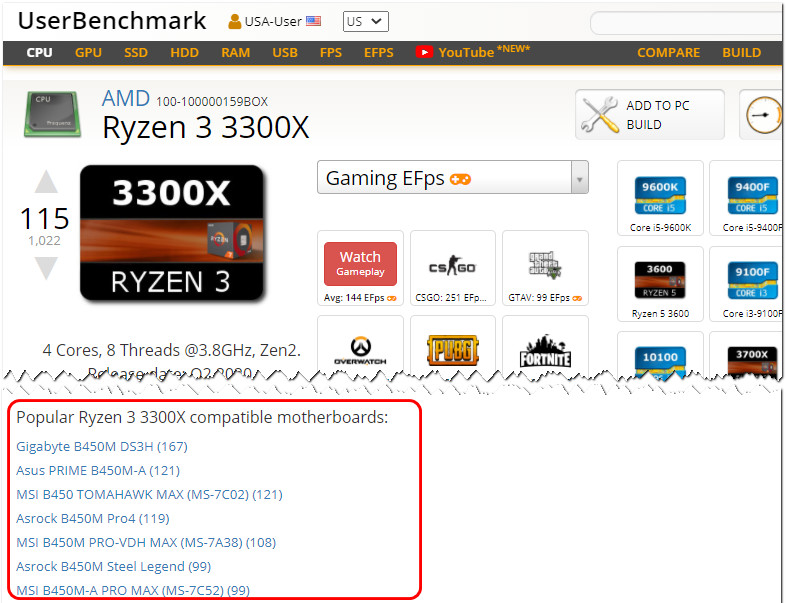Click the 4 Cores, 8 Threads spec line
786x603 pixels.
coord(171,350)
